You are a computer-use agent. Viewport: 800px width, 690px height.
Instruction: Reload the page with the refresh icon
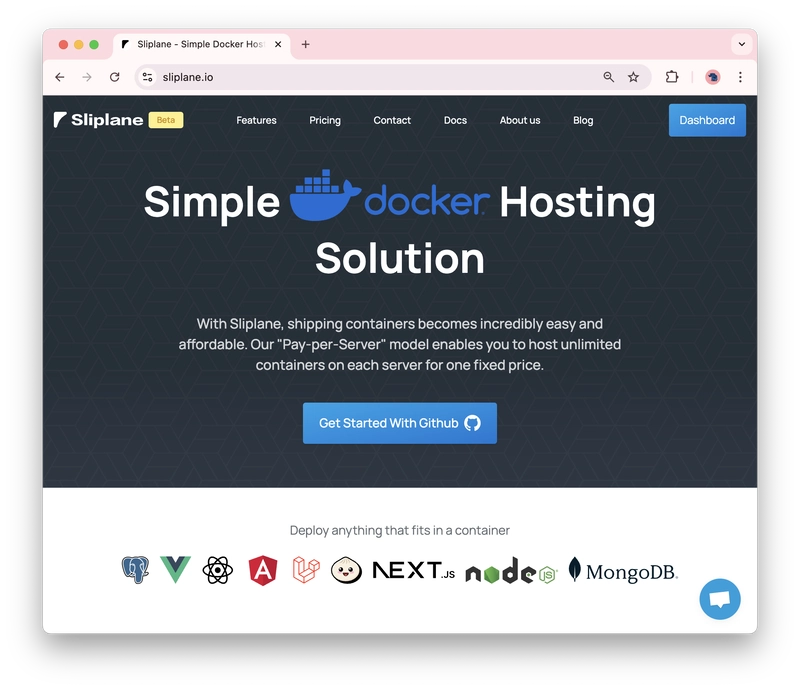(115, 77)
